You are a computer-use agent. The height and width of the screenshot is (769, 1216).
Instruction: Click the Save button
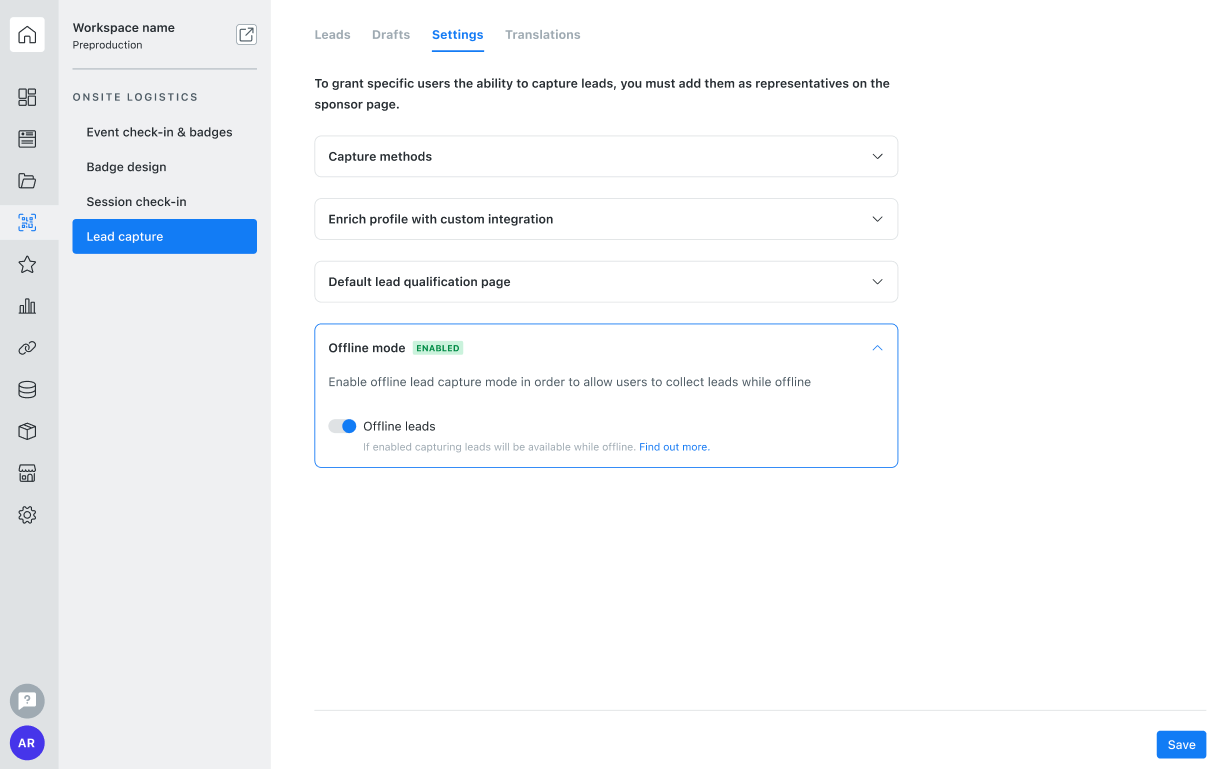point(1181,745)
